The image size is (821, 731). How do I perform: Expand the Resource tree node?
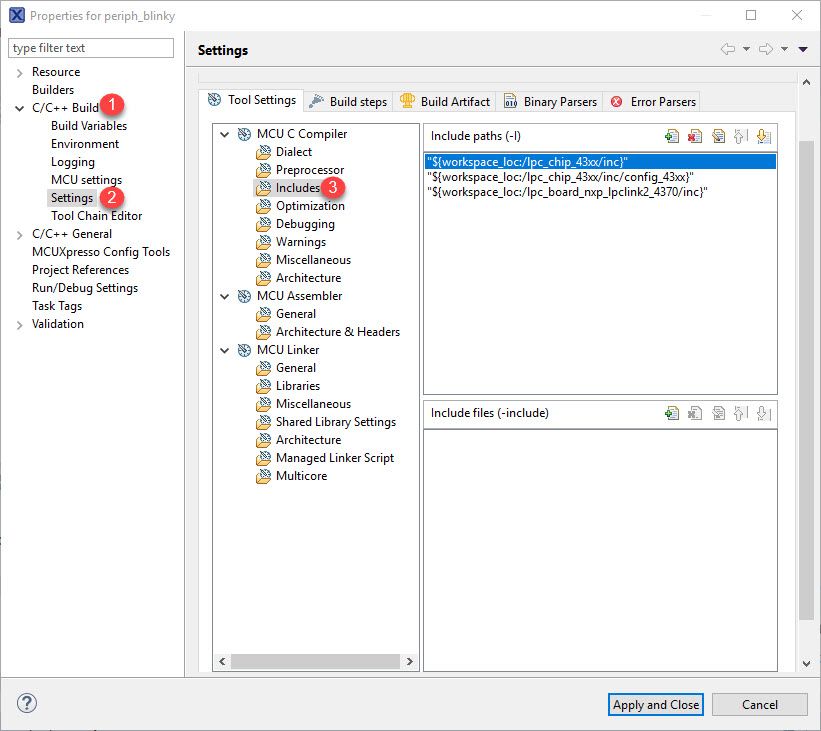[x=19, y=73]
